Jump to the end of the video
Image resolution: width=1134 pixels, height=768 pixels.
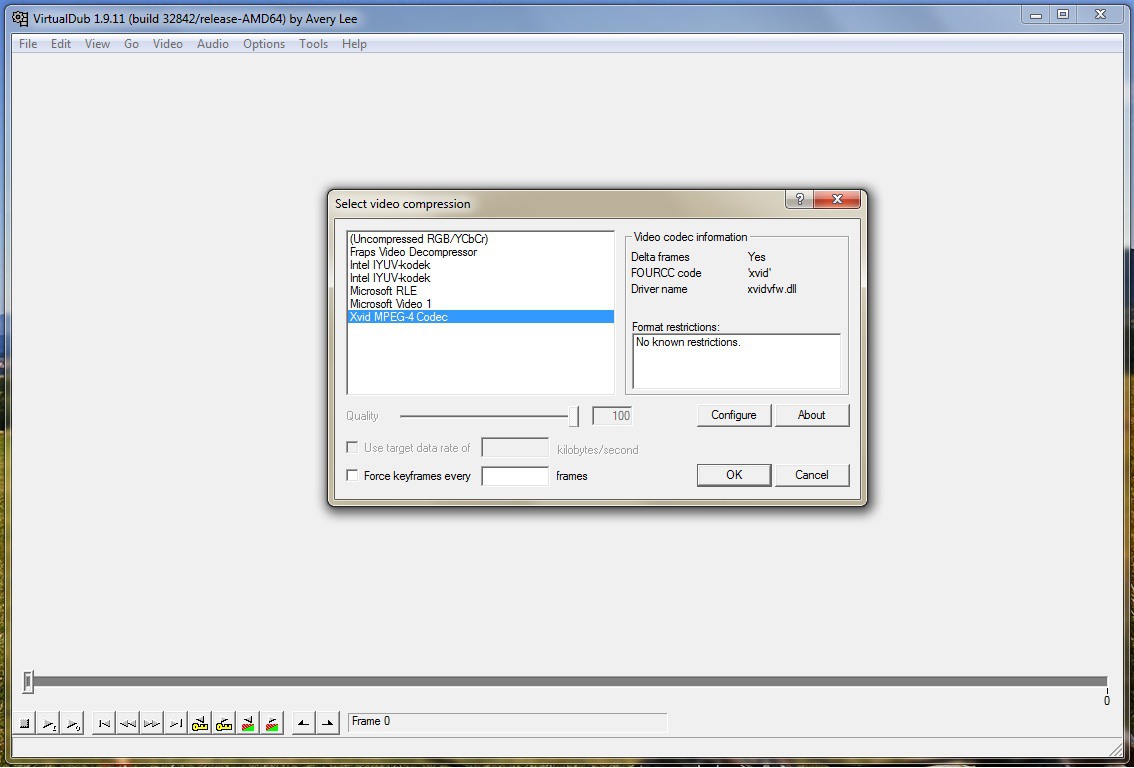click(176, 723)
